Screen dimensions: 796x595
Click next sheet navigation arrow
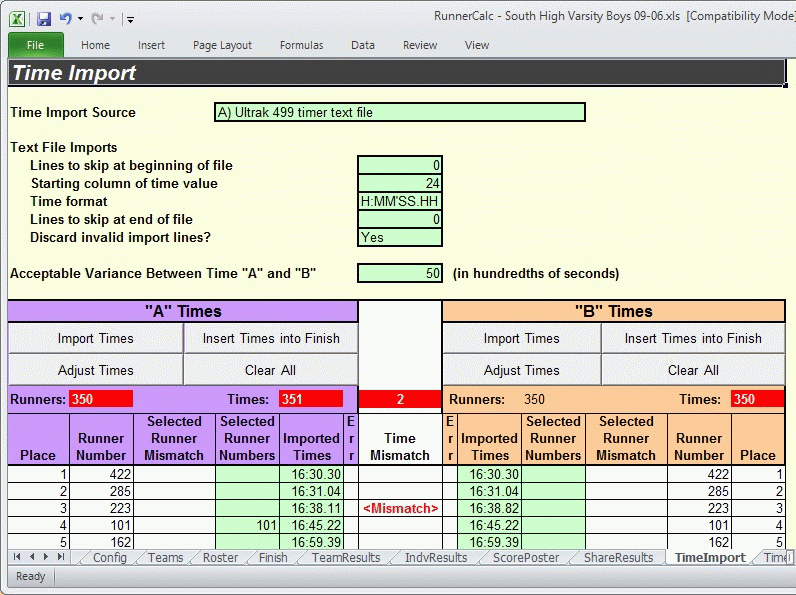[46, 557]
